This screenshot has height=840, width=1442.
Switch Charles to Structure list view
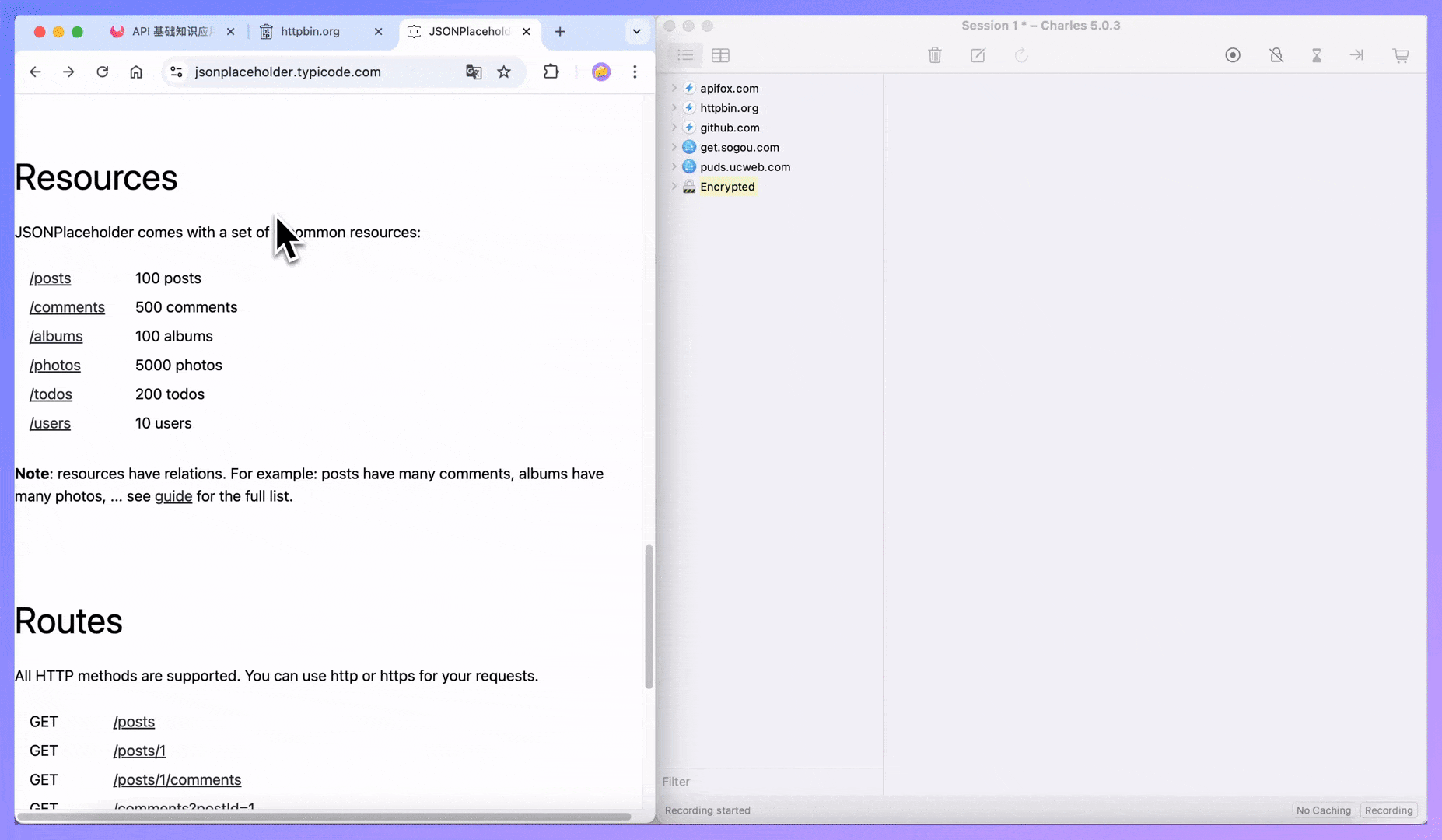[685, 55]
